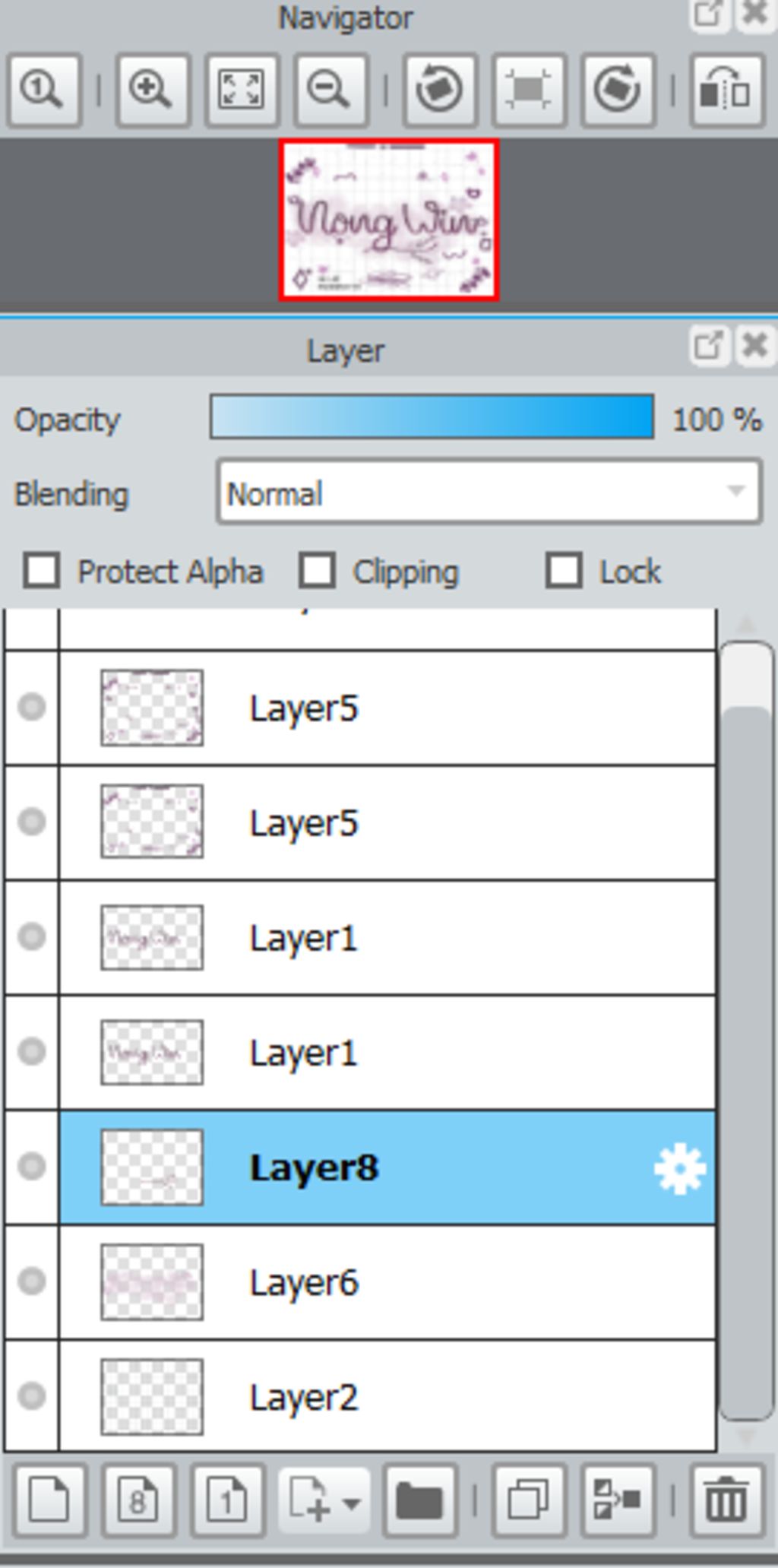Enable the Protect Alpha checkbox

click(x=41, y=571)
